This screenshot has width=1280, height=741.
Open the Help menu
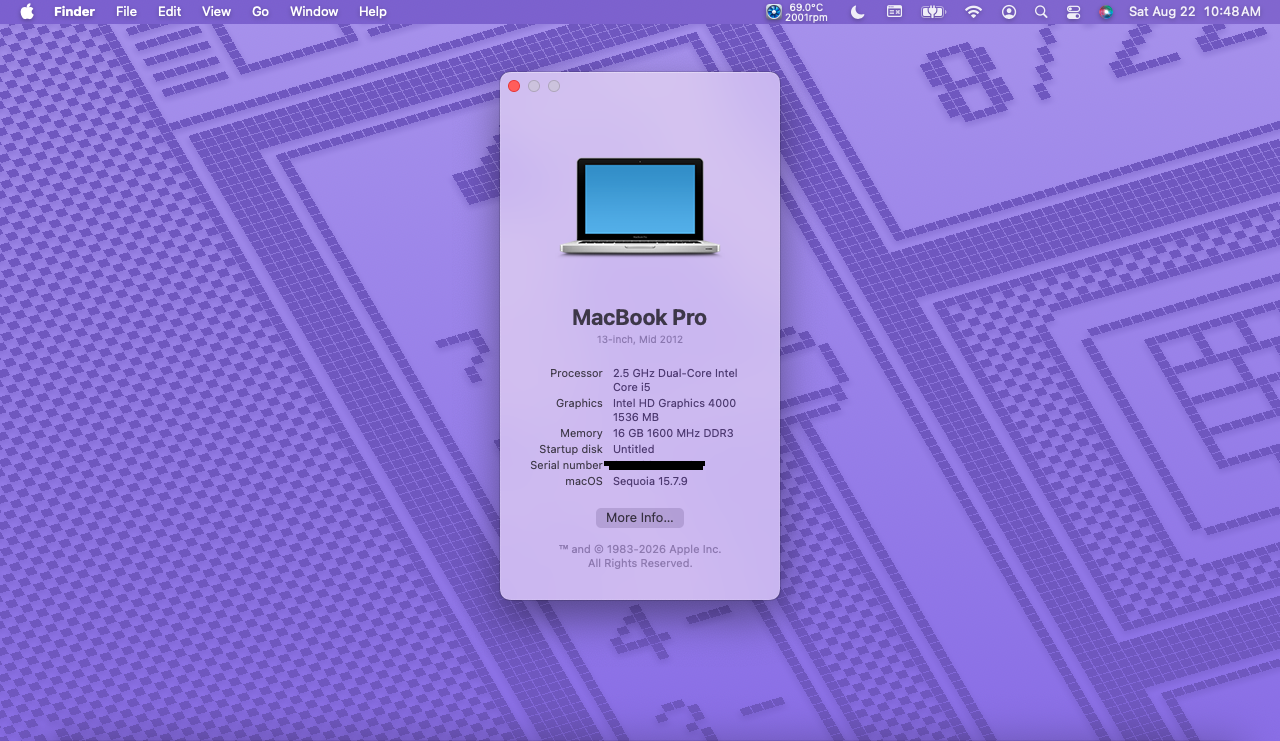[x=373, y=12]
